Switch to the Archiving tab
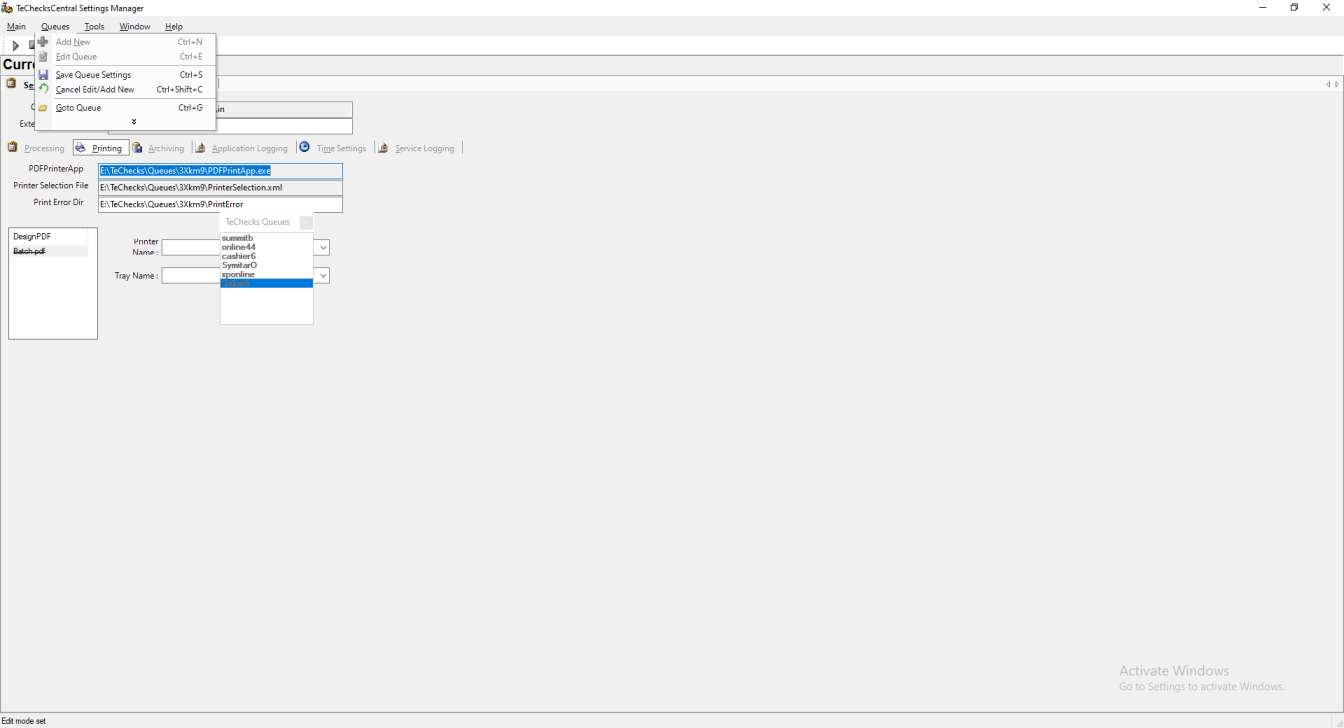This screenshot has height=728, width=1344. coord(160,148)
